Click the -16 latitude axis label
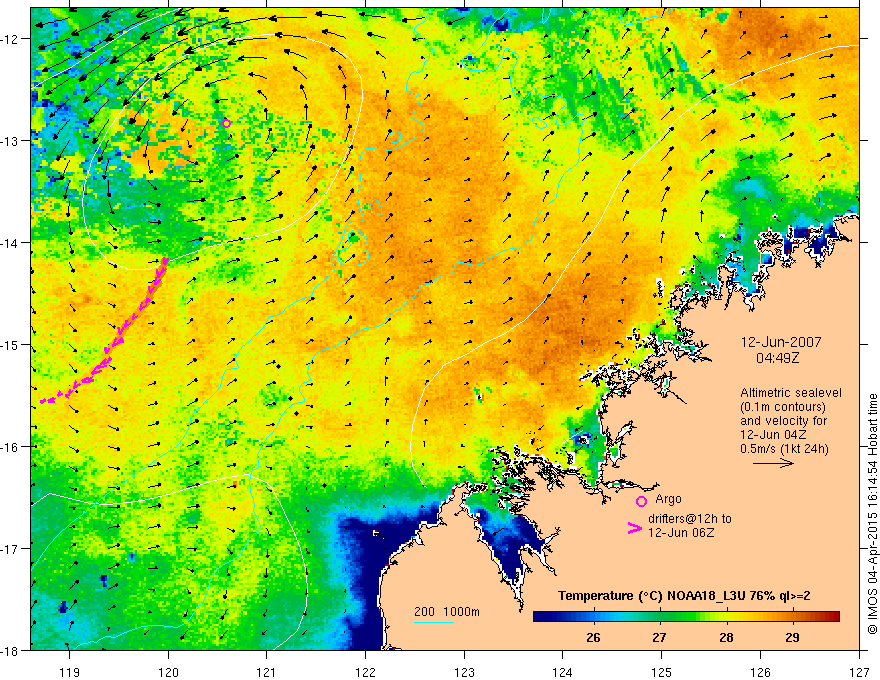The height and width of the screenshot is (680, 880). tap(11, 447)
